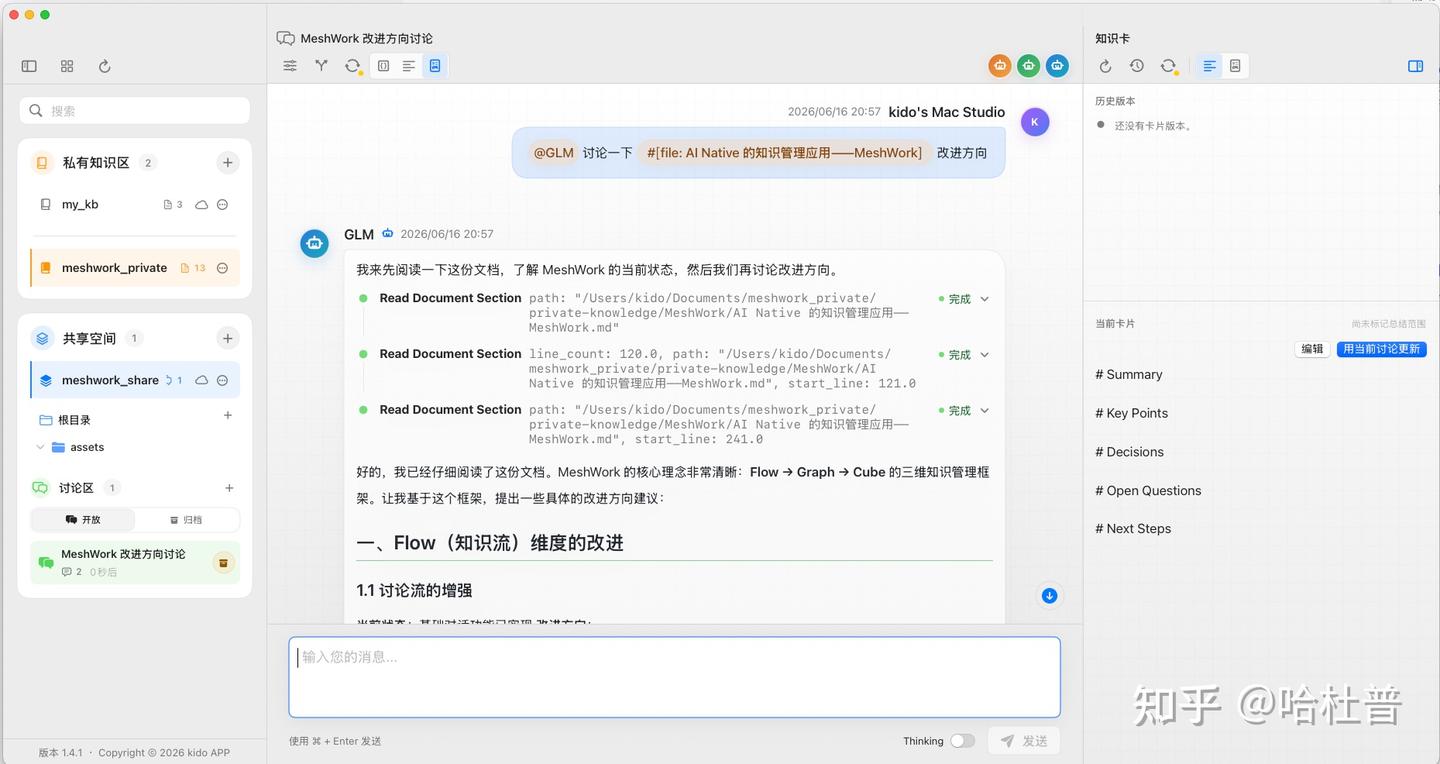Switch knowledge card to text-lines view
Image resolution: width=1440 pixels, height=764 pixels.
[x=1209, y=66]
